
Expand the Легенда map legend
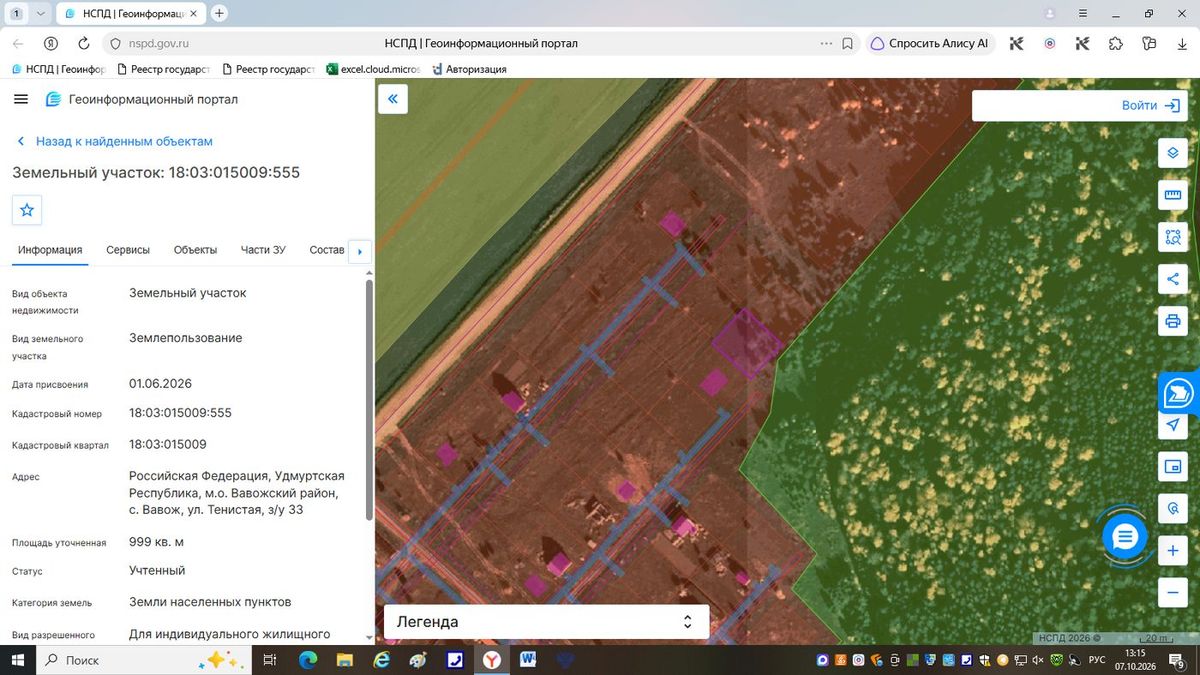[x=546, y=621]
